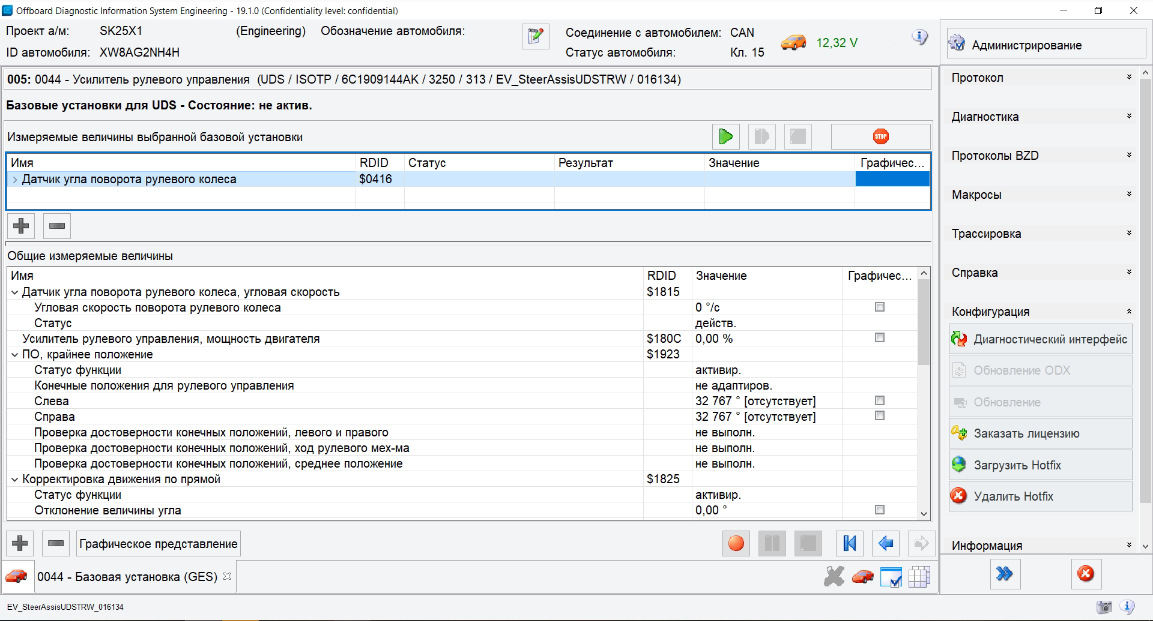
Task: Select Усилитель рулевого управления, мощность двигателя row
Action: tap(463, 339)
